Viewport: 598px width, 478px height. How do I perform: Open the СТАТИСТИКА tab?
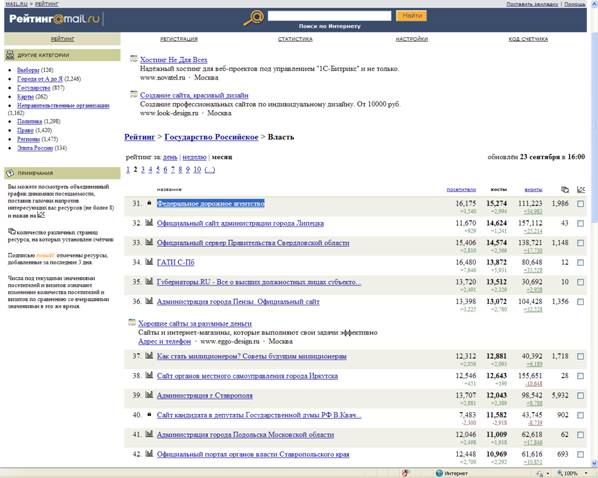tap(295, 39)
